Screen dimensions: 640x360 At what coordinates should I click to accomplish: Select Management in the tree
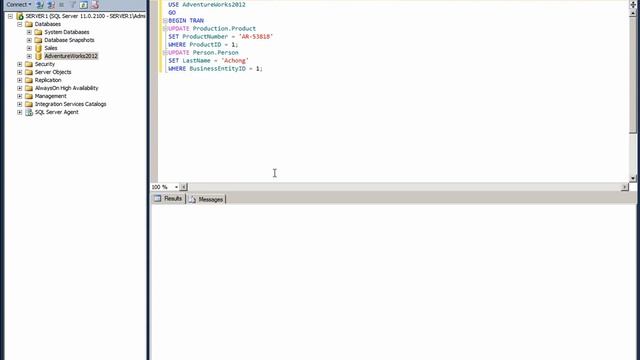coord(51,96)
